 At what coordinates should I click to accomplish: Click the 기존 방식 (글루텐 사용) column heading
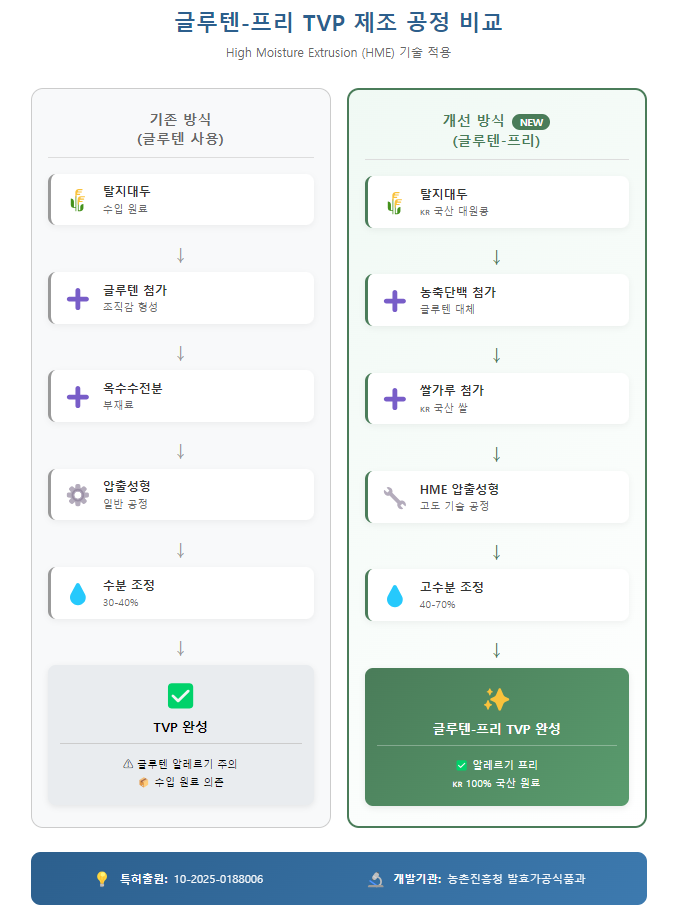coord(181,129)
